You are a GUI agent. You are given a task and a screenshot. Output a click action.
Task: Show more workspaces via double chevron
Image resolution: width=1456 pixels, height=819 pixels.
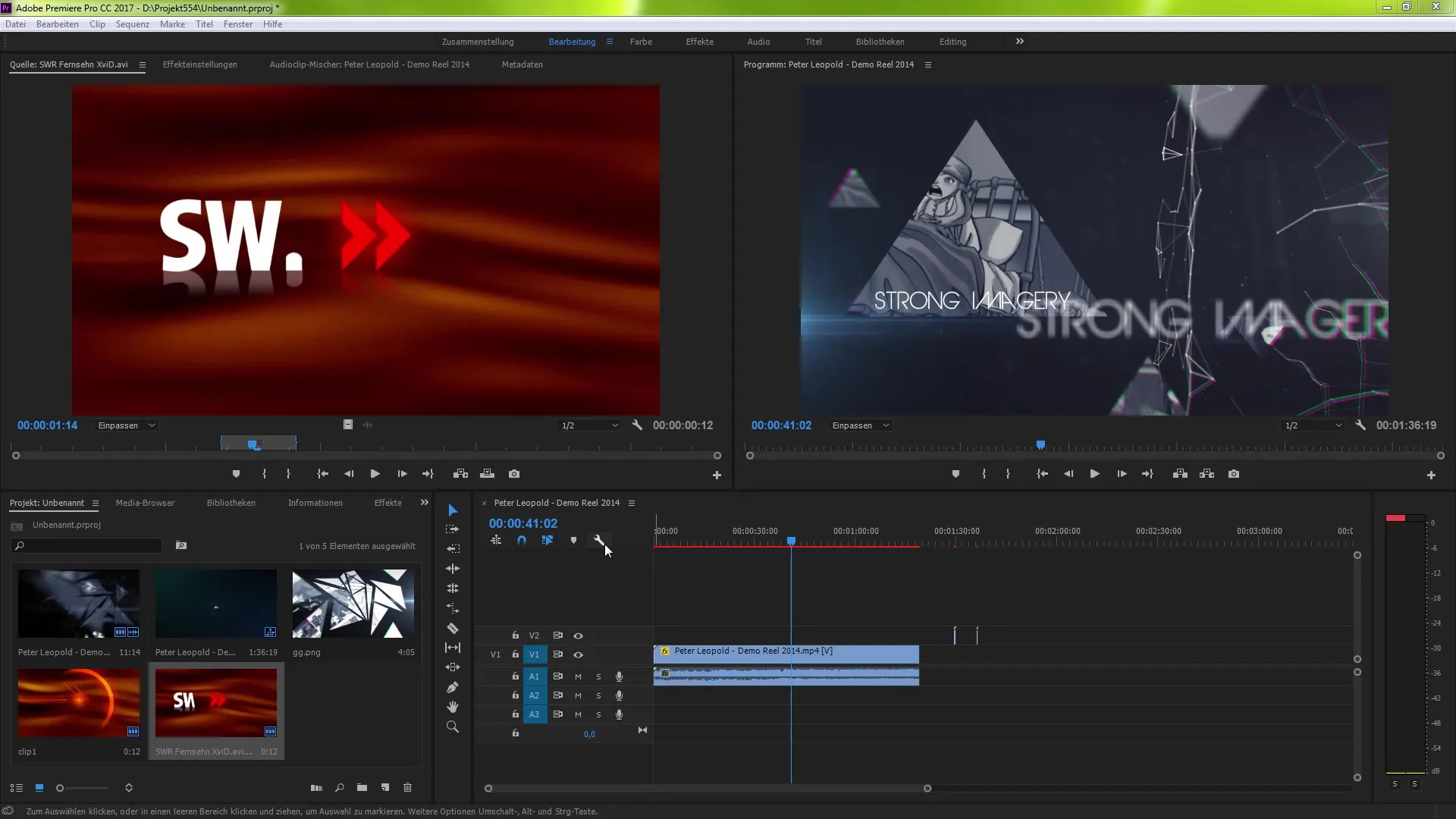click(1020, 42)
